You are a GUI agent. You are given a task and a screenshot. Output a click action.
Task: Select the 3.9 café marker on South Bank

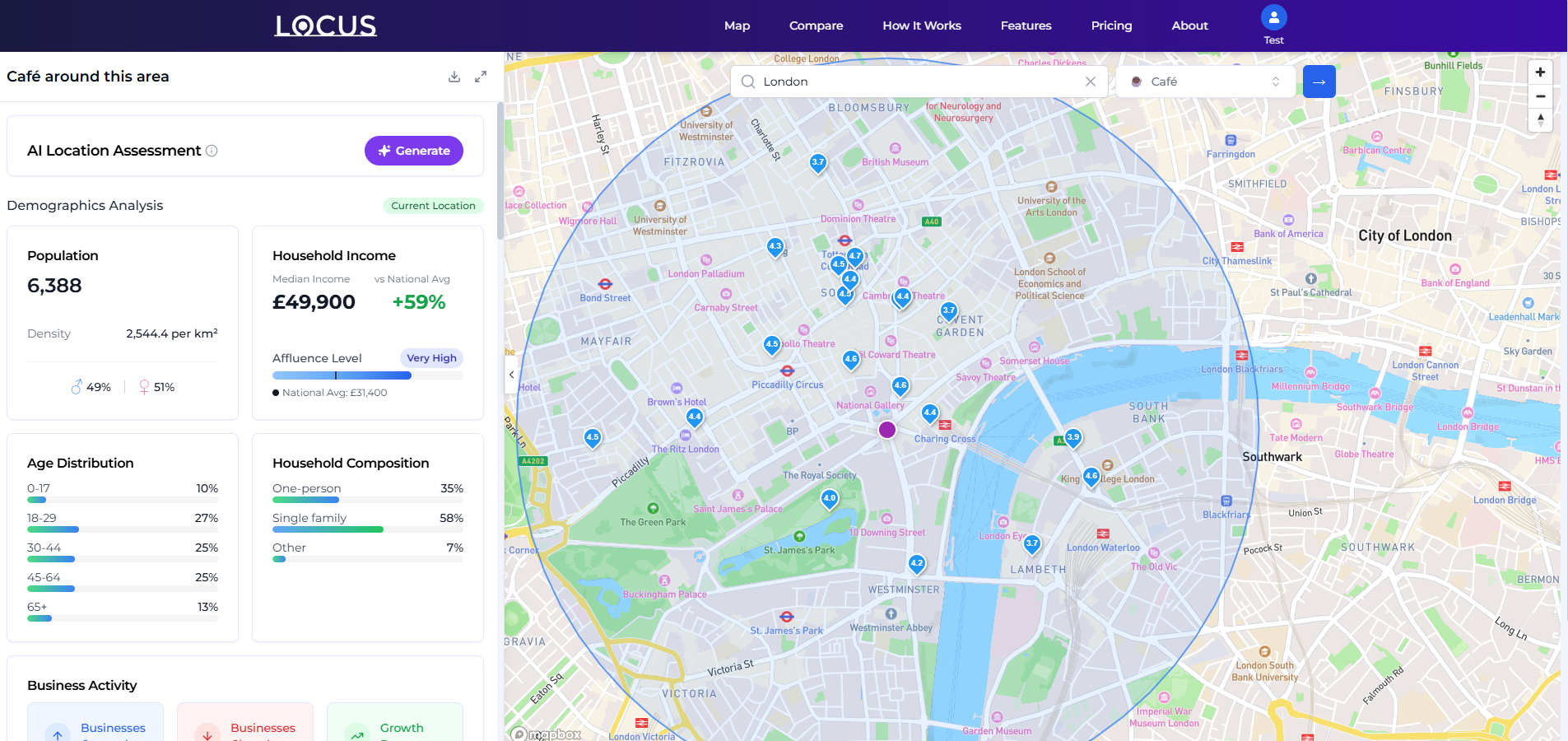[1073, 438]
